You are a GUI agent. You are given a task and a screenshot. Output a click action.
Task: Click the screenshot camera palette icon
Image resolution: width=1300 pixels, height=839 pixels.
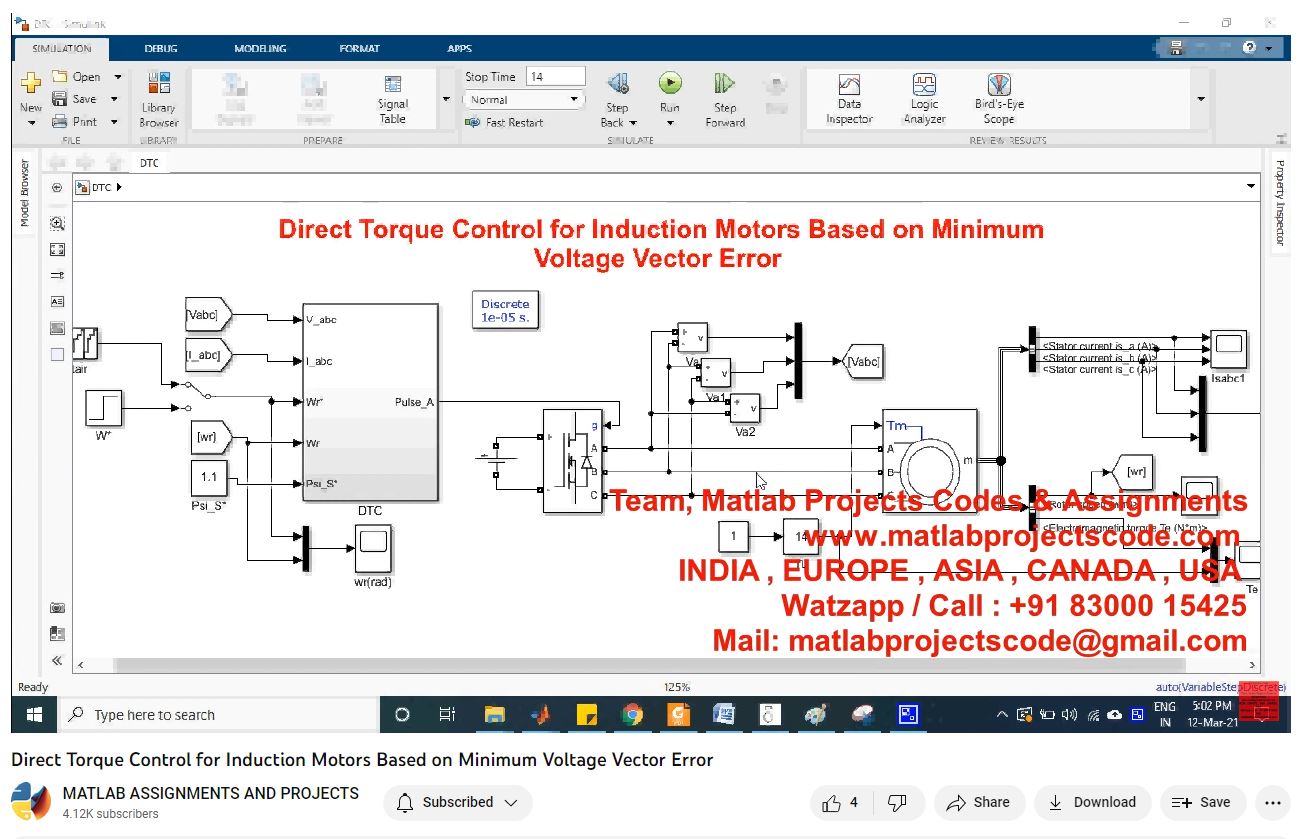point(57,608)
